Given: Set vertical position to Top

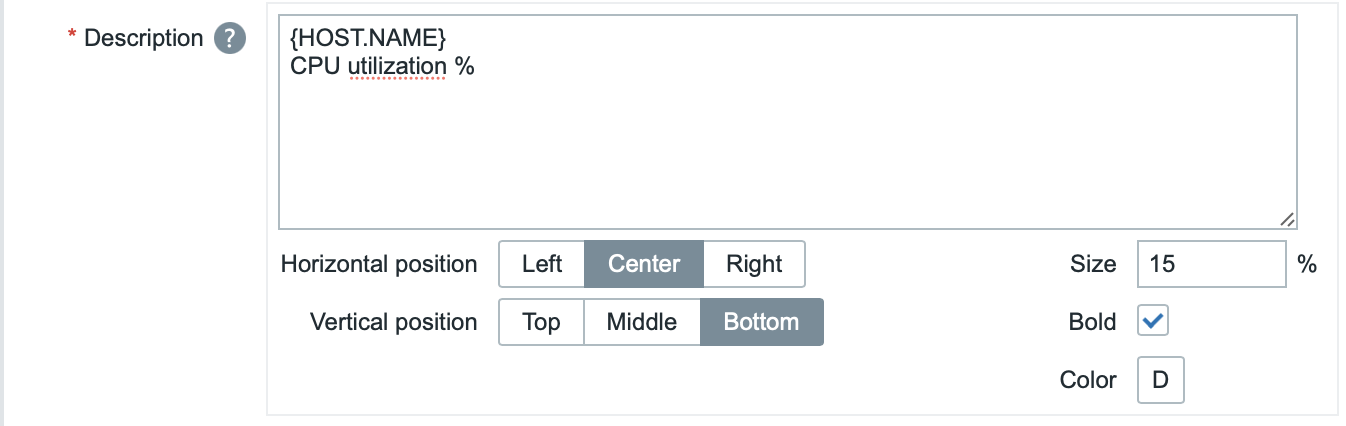Looking at the screenshot, I should (x=541, y=322).
